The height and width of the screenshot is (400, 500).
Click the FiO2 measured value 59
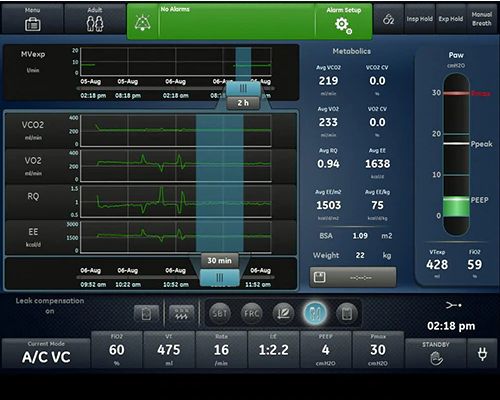point(474,265)
